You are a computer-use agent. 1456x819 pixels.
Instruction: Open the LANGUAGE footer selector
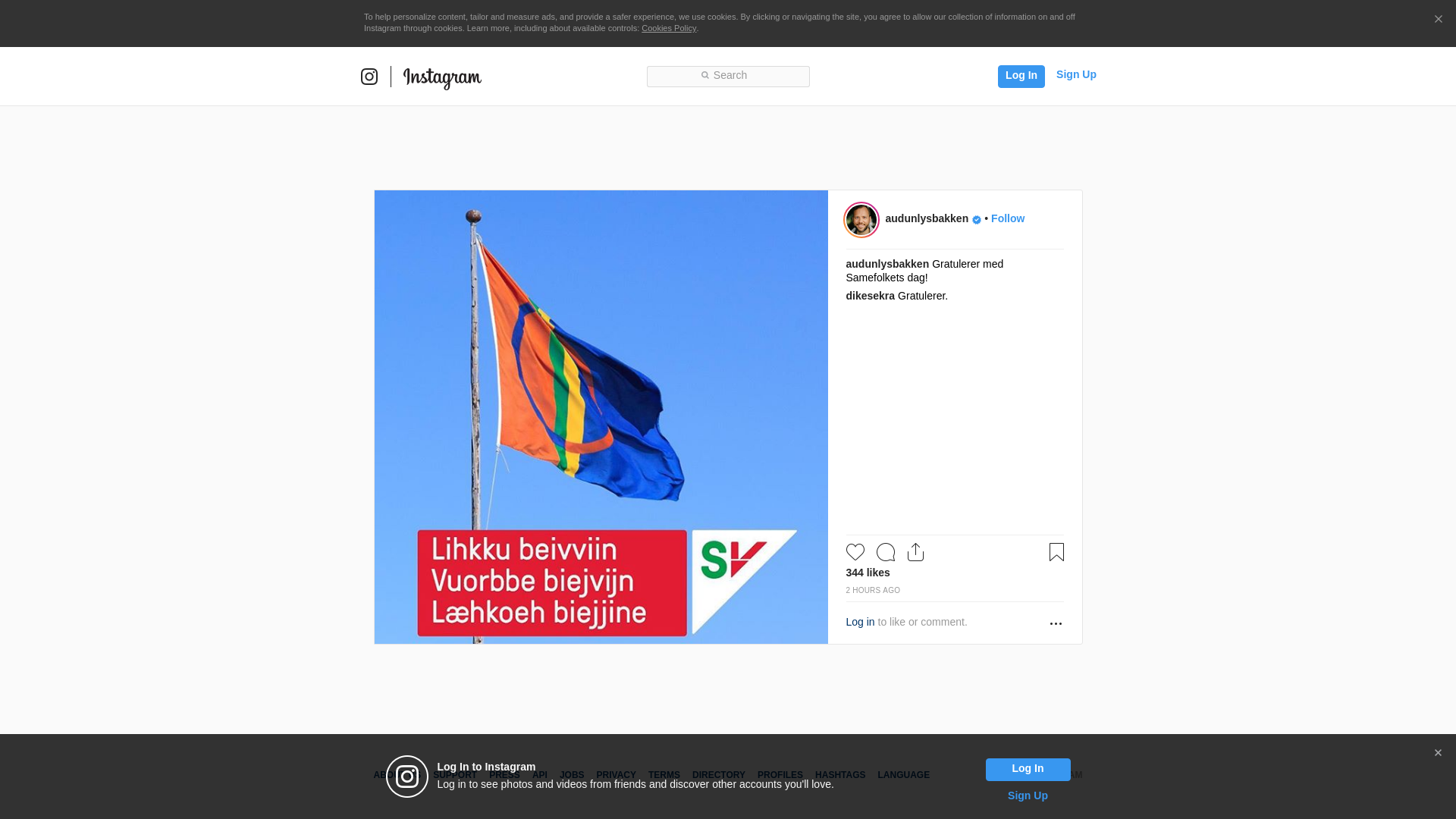[903, 775]
